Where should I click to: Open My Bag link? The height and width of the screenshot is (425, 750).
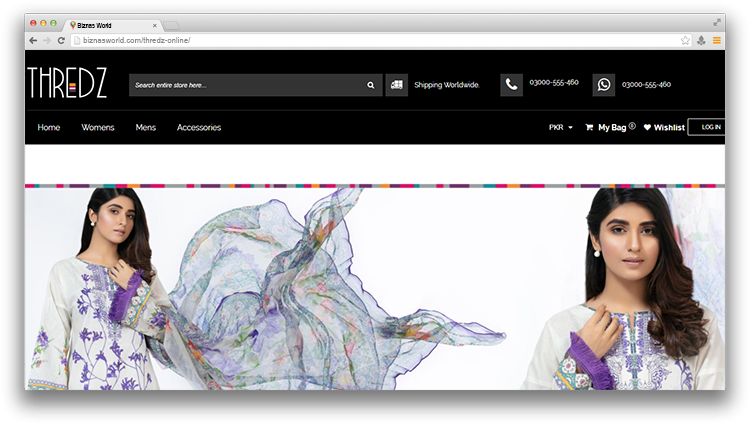click(x=612, y=127)
